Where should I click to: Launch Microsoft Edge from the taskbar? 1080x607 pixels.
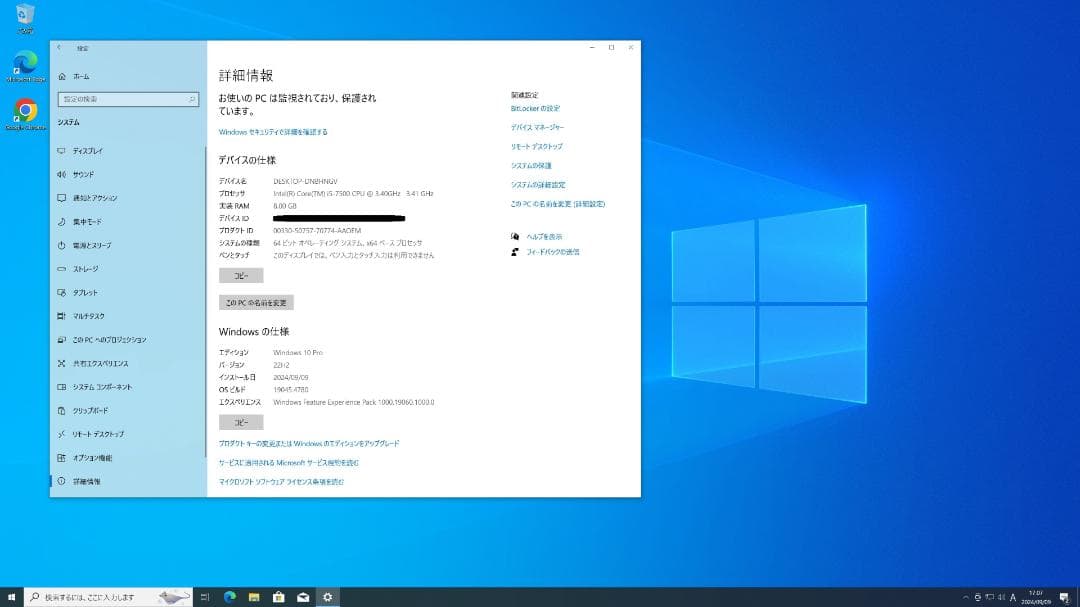pos(230,596)
